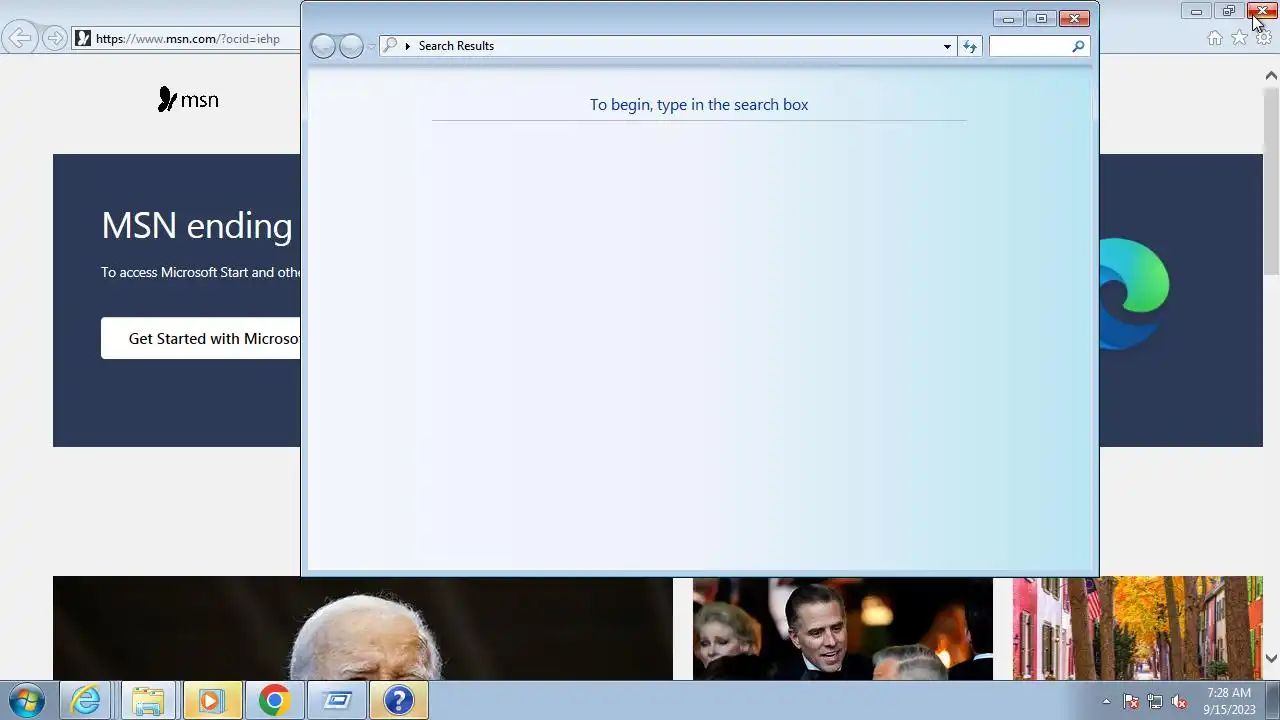Open Internet Explorer from the taskbar
Viewport: 1280px width, 720px height.
pyautogui.click(x=85, y=700)
